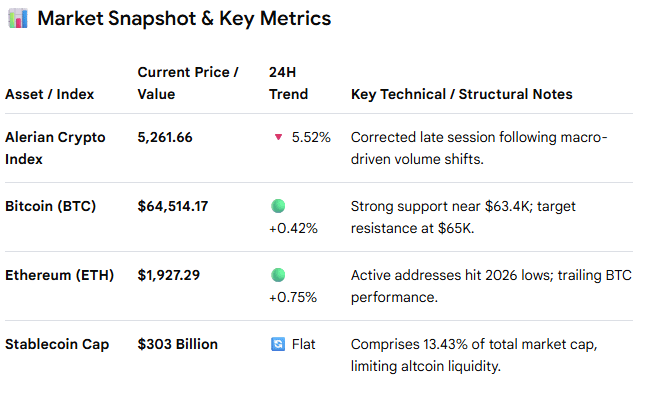Image resolution: width=646 pixels, height=397 pixels.
Task: Click the note about strong support near $63.4K
Action: pos(463,217)
